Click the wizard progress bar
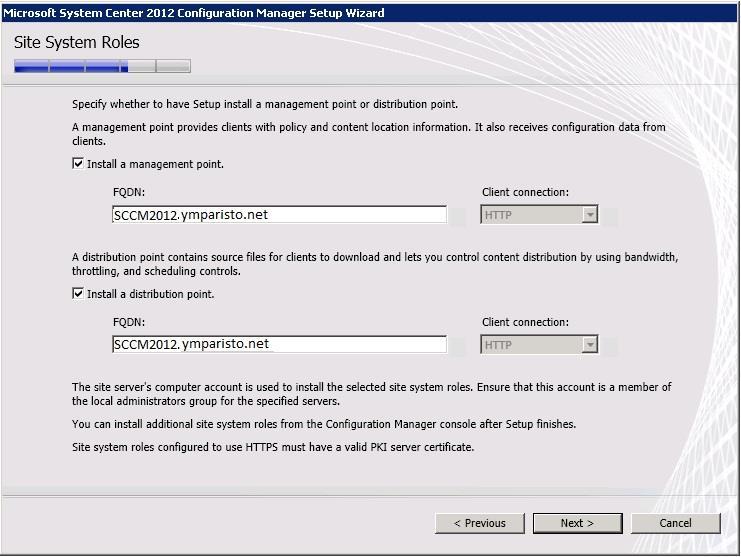Screen dimensions: 741x557 (x=103, y=66)
